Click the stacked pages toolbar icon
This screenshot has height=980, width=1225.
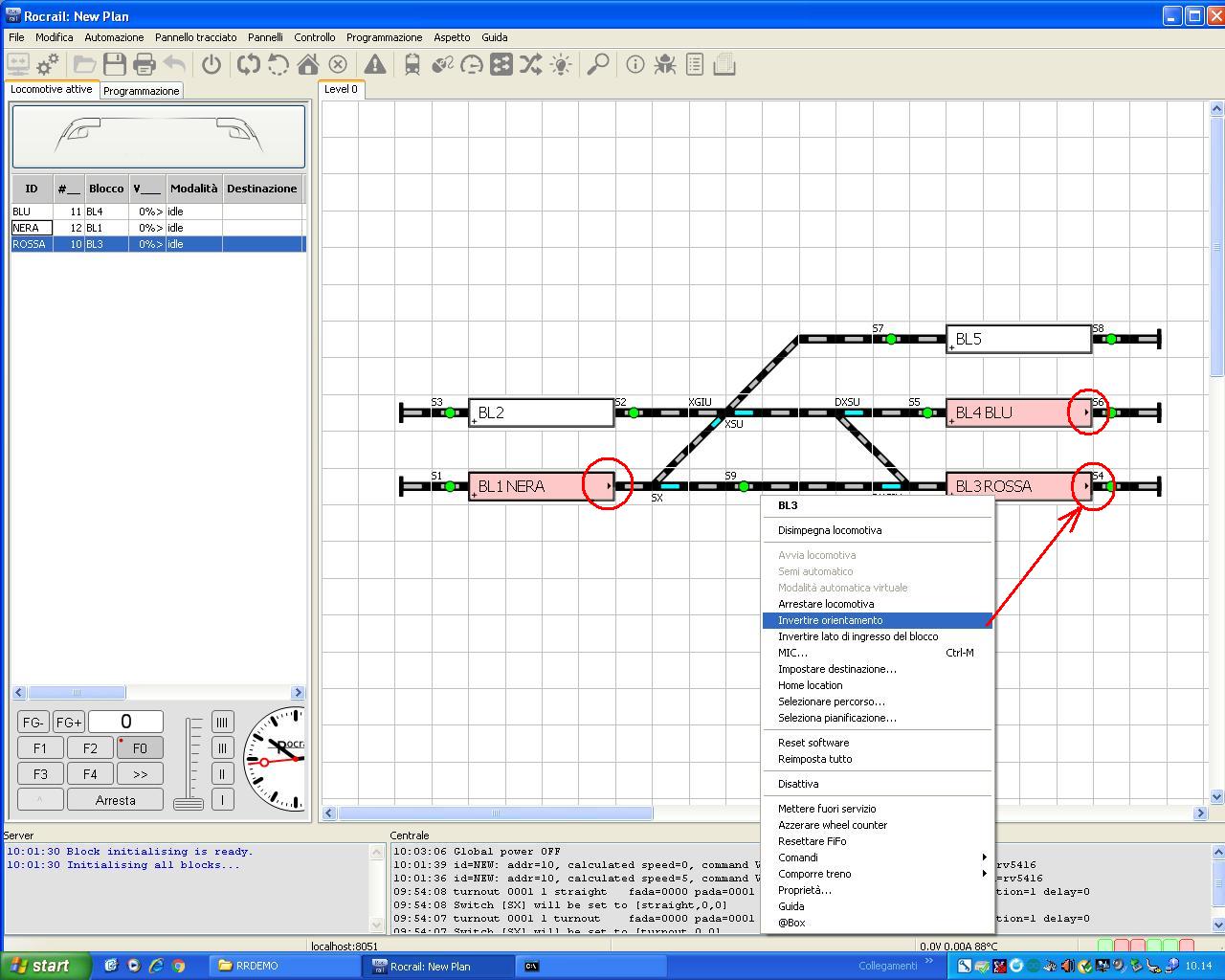[x=724, y=64]
